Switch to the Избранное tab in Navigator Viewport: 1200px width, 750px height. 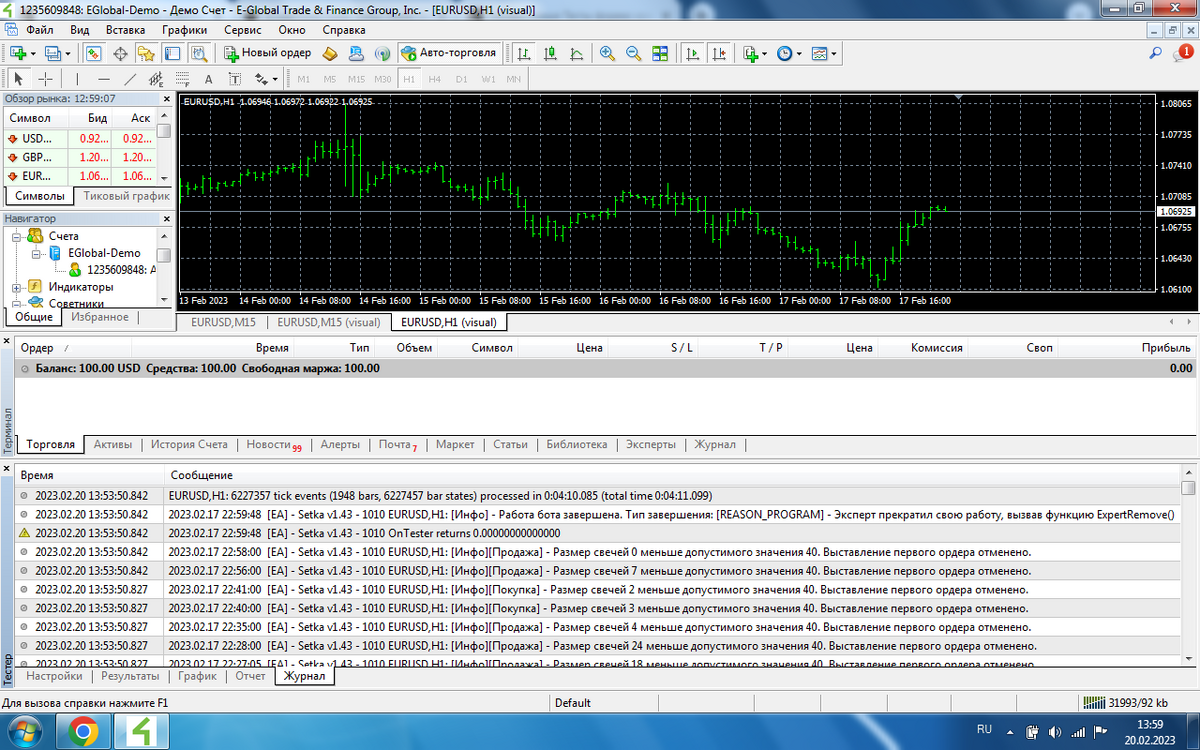pyautogui.click(x=100, y=317)
